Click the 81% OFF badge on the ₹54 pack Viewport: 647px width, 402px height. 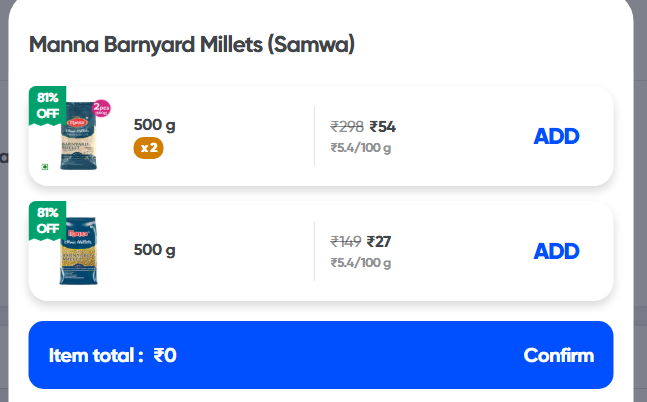(x=47, y=105)
